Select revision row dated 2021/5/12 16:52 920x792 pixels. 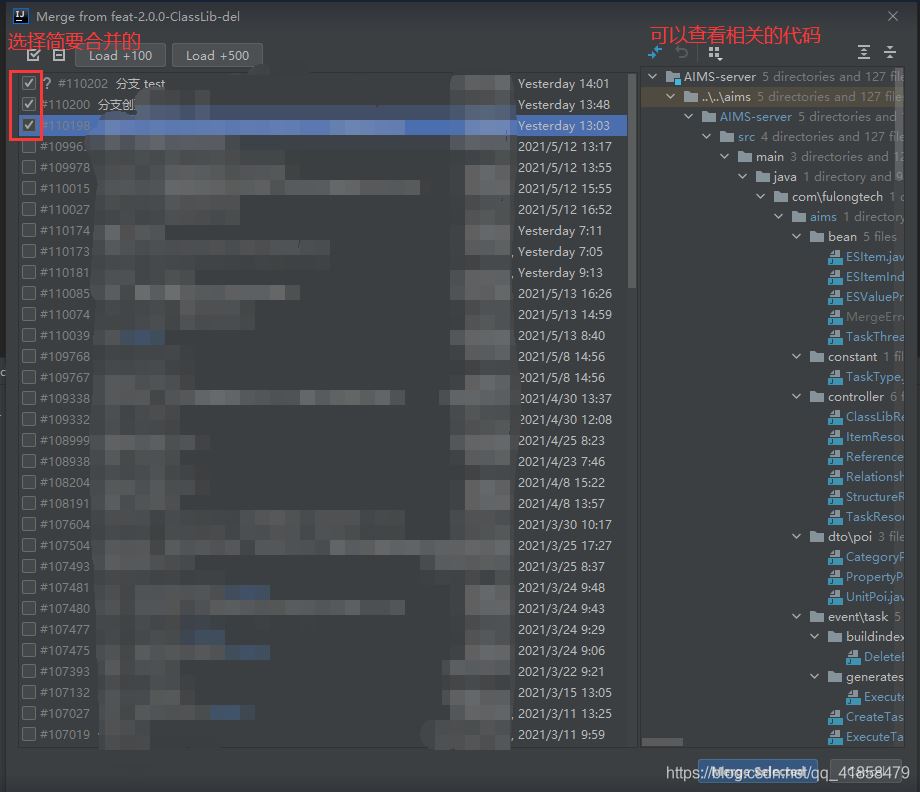(323, 209)
